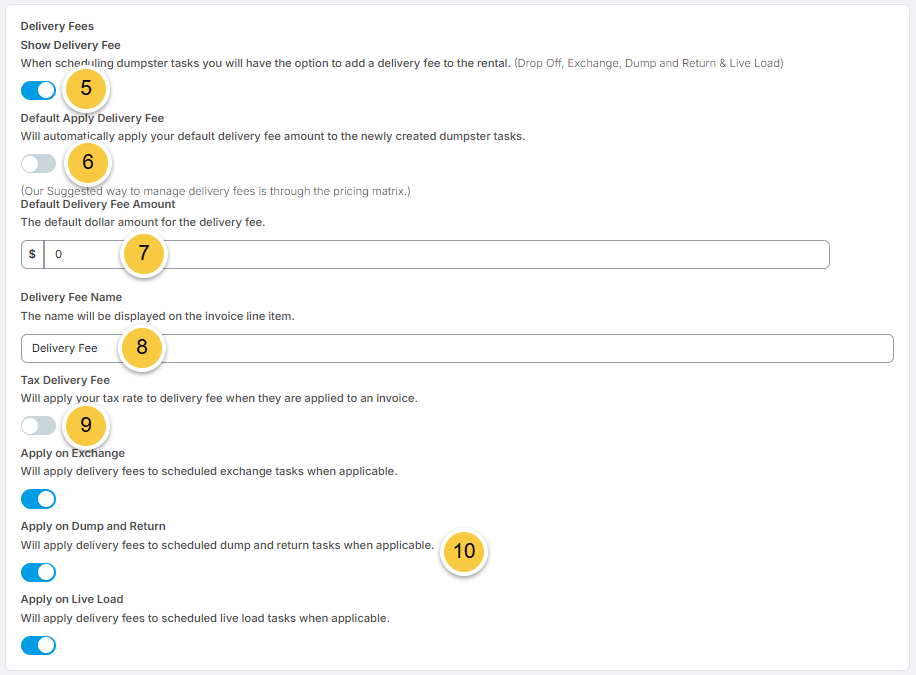
Task: Click into the Delivery Fee Name text box
Action: click(457, 348)
